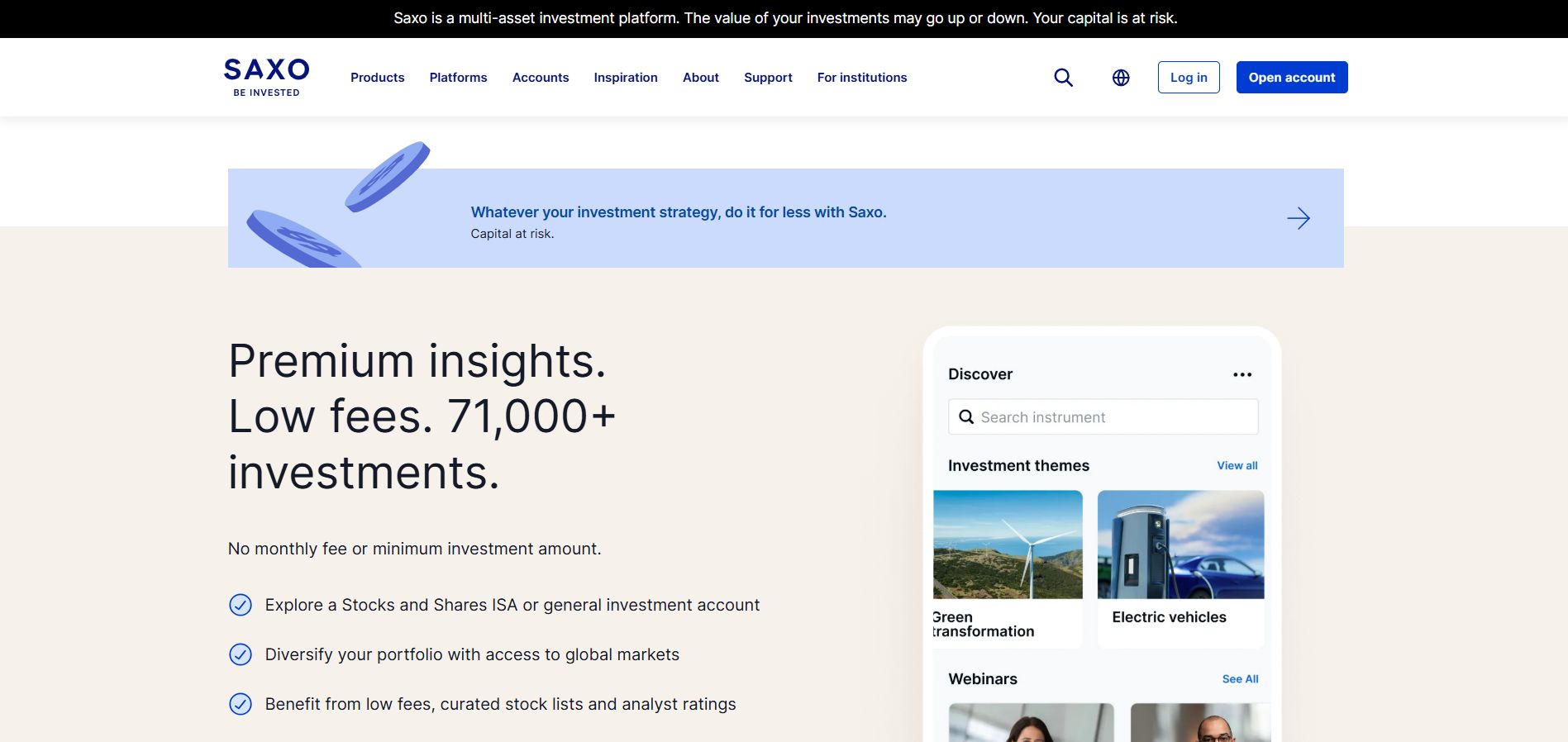Open the Discover three-dots menu
The width and height of the screenshot is (1568, 742).
tap(1242, 374)
